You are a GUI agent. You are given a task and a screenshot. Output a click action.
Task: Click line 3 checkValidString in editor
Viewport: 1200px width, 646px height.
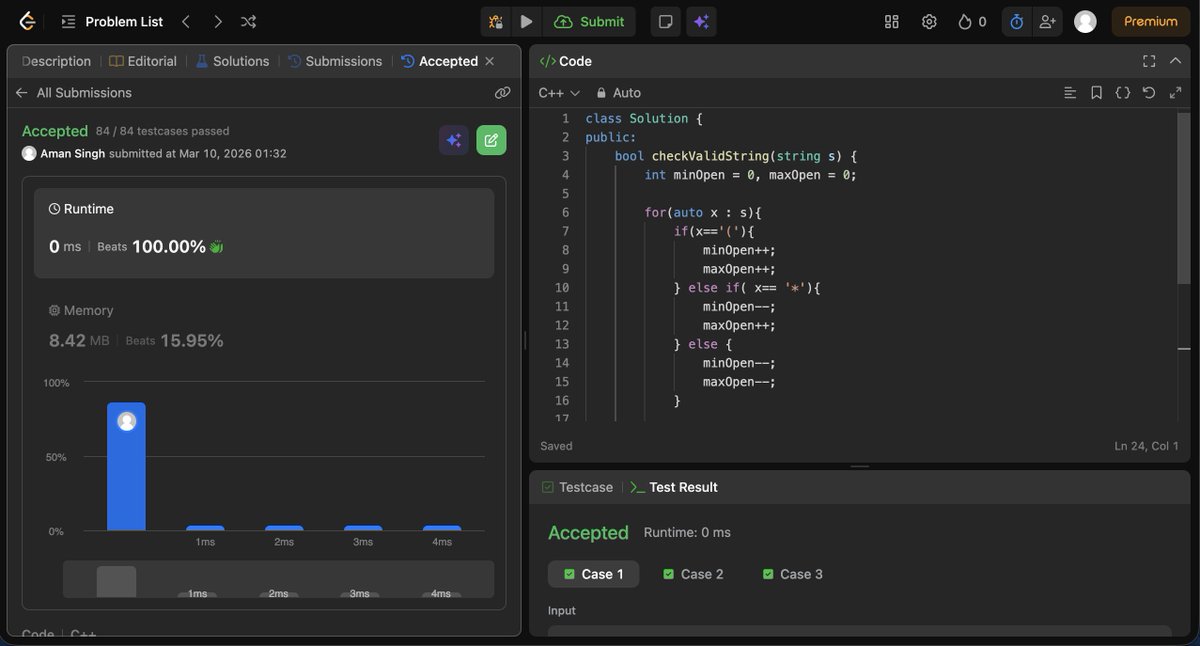click(710, 156)
